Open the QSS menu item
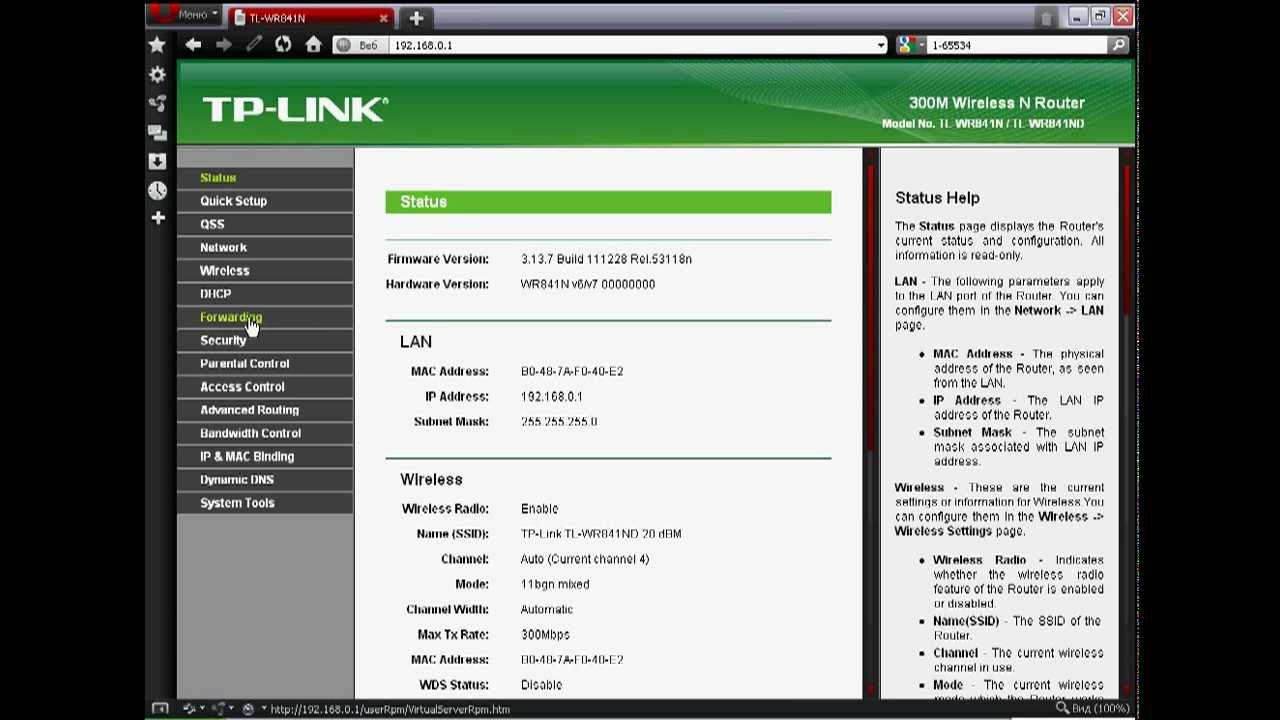The image size is (1280, 720). [x=212, y=224]
